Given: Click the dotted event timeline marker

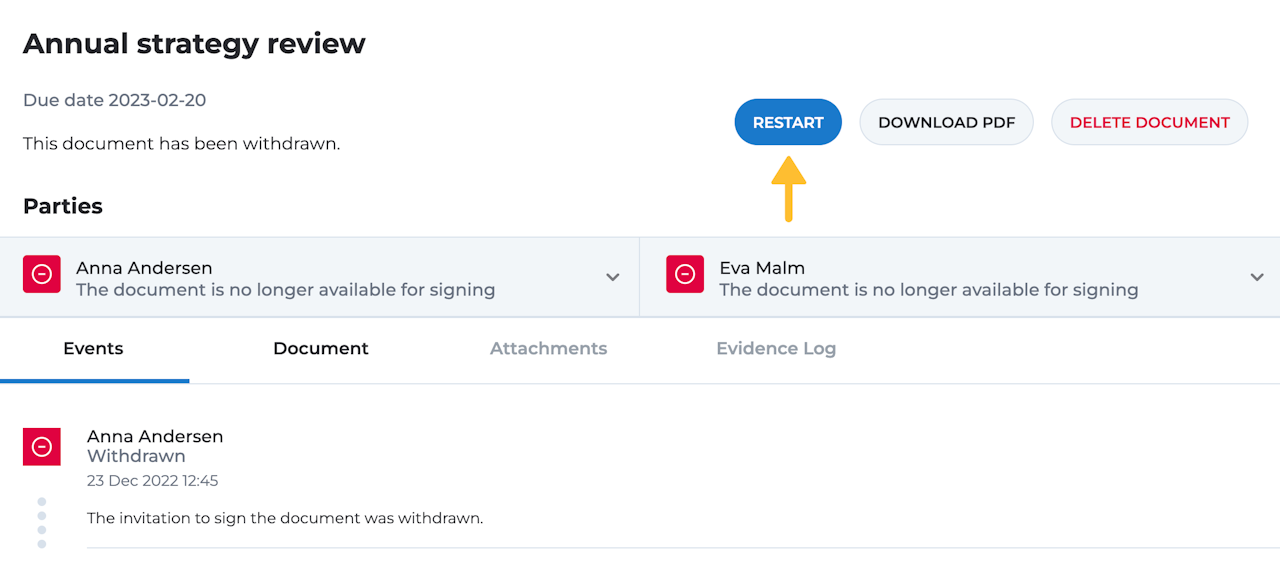Looking at the screenshot, I should [x=42, y=523].
